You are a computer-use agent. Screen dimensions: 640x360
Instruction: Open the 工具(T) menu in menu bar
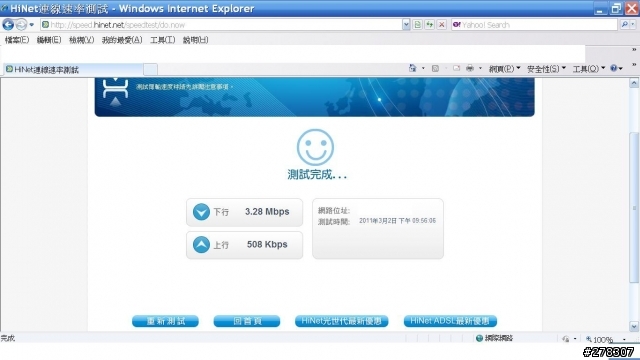[162, 40]
